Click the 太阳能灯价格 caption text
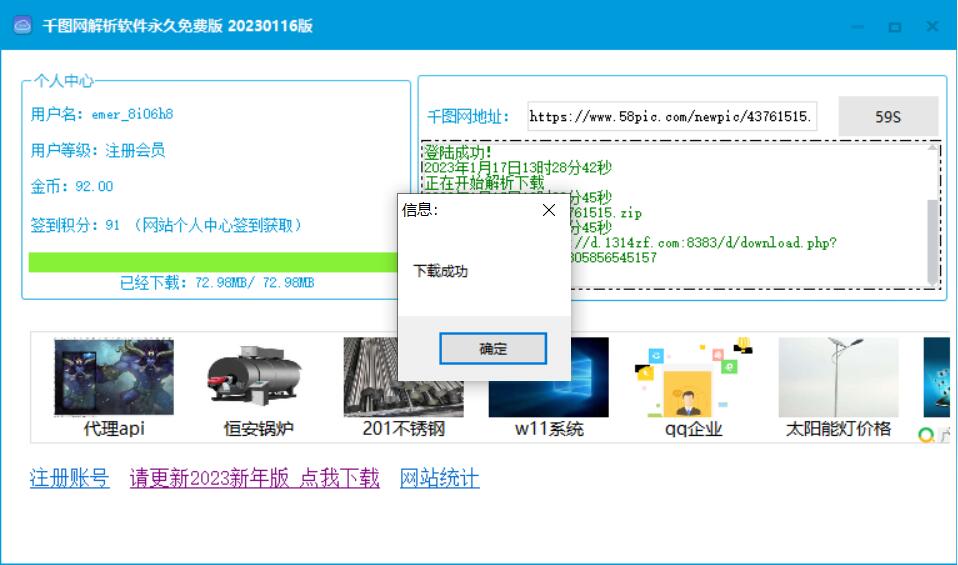Screen dimensions: 958x565 pyautogui.click(x=838, y=429)
